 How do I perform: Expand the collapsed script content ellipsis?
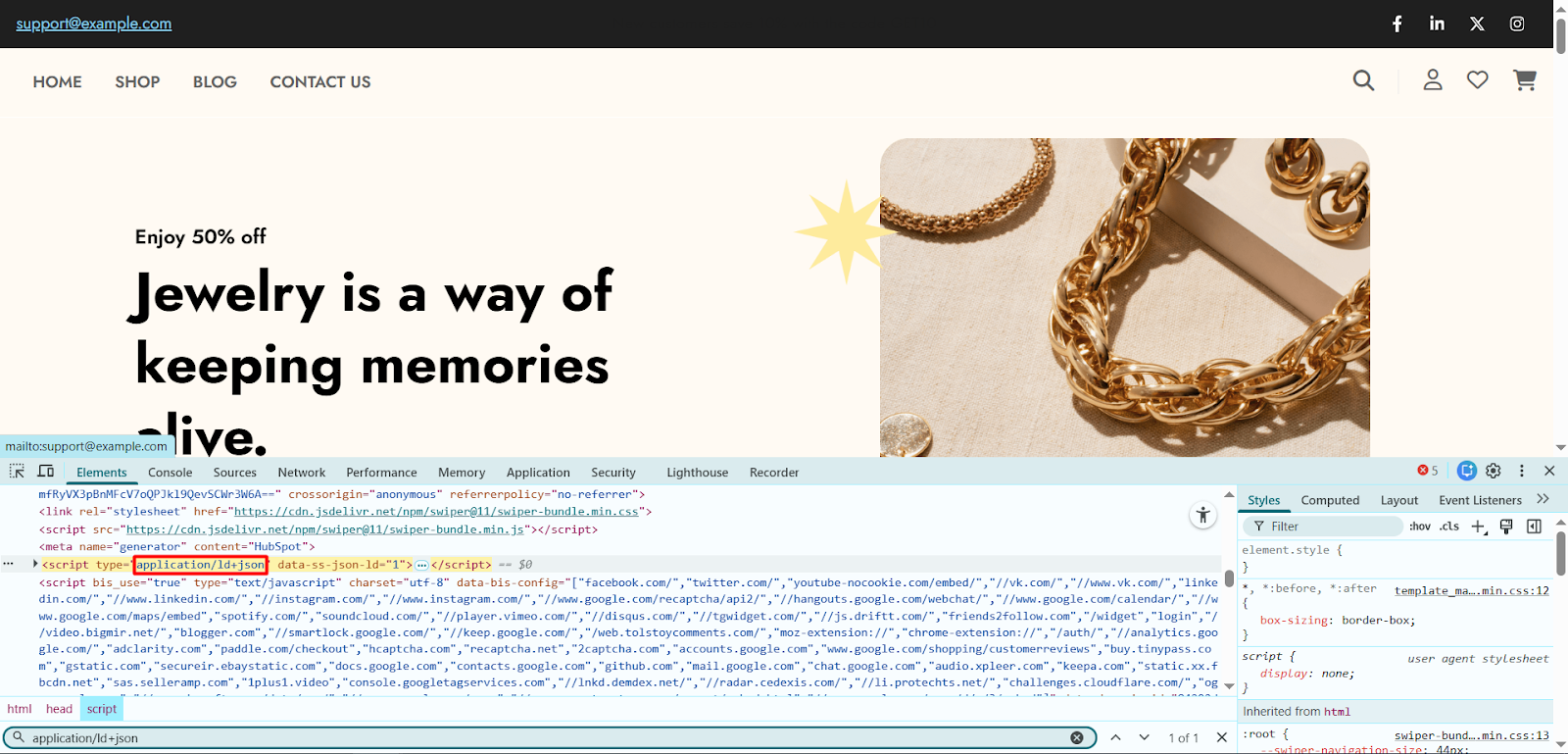pyautogui.click(x=421, y=565)
